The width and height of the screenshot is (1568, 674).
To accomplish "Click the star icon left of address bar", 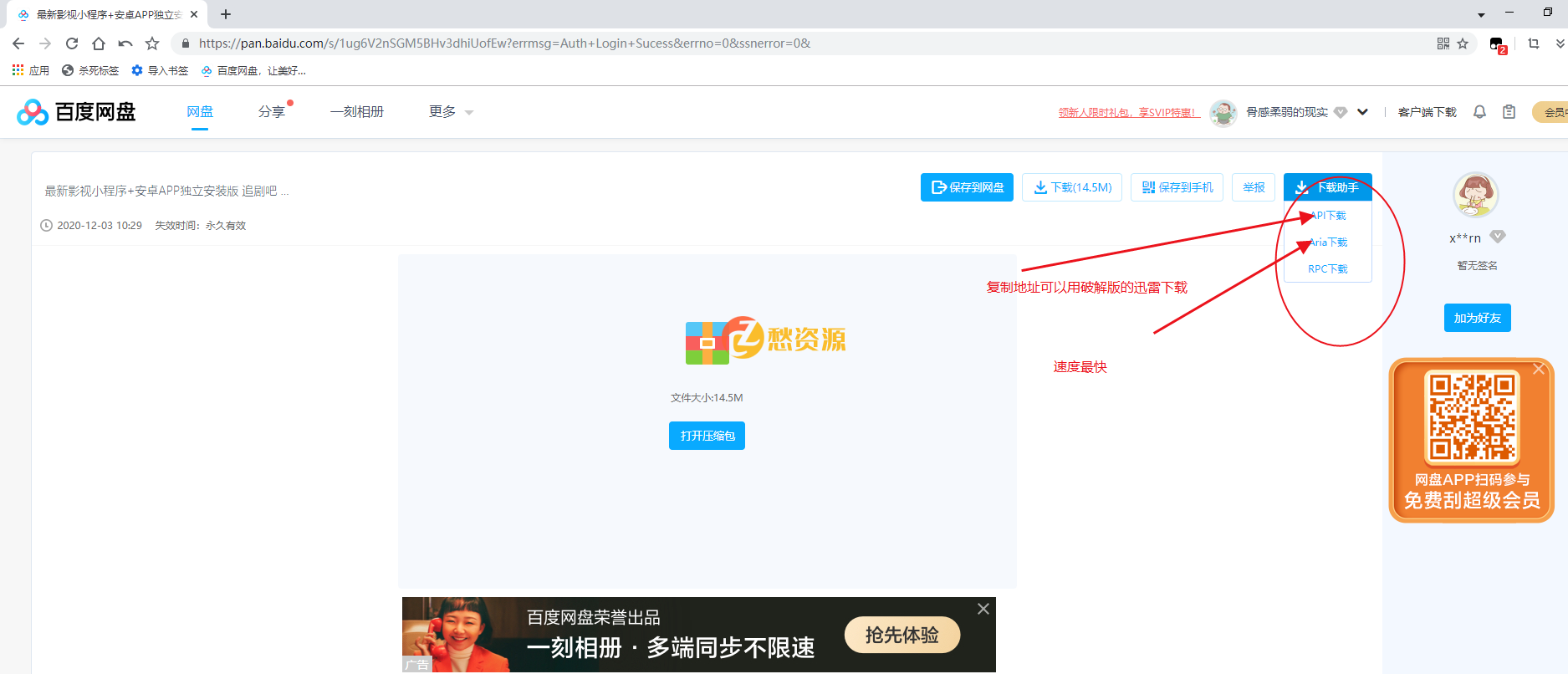I will tap(152, 43).
